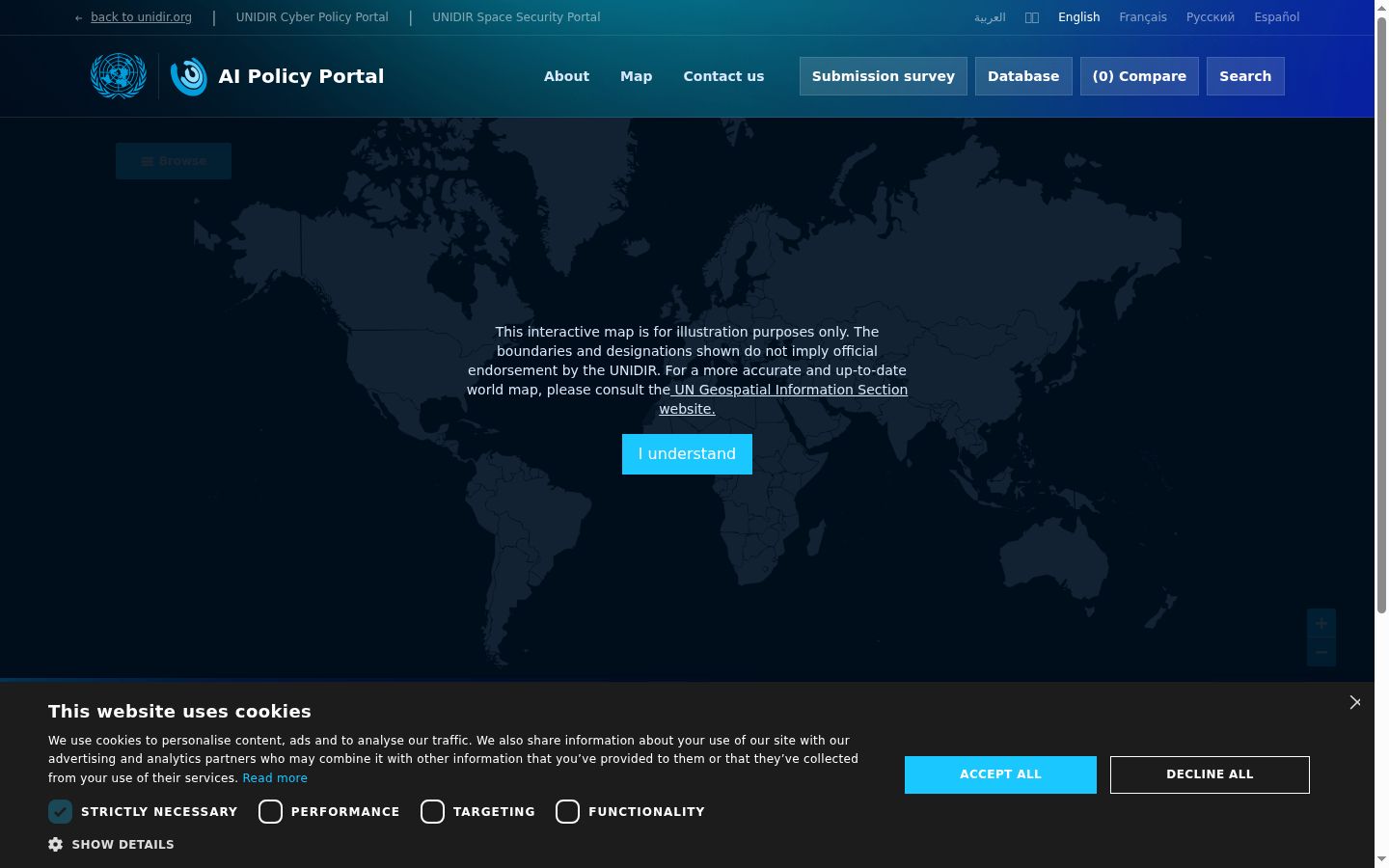1389x868 pixels.
Task: Open the cookie Read more link
Action: [275, 778]
